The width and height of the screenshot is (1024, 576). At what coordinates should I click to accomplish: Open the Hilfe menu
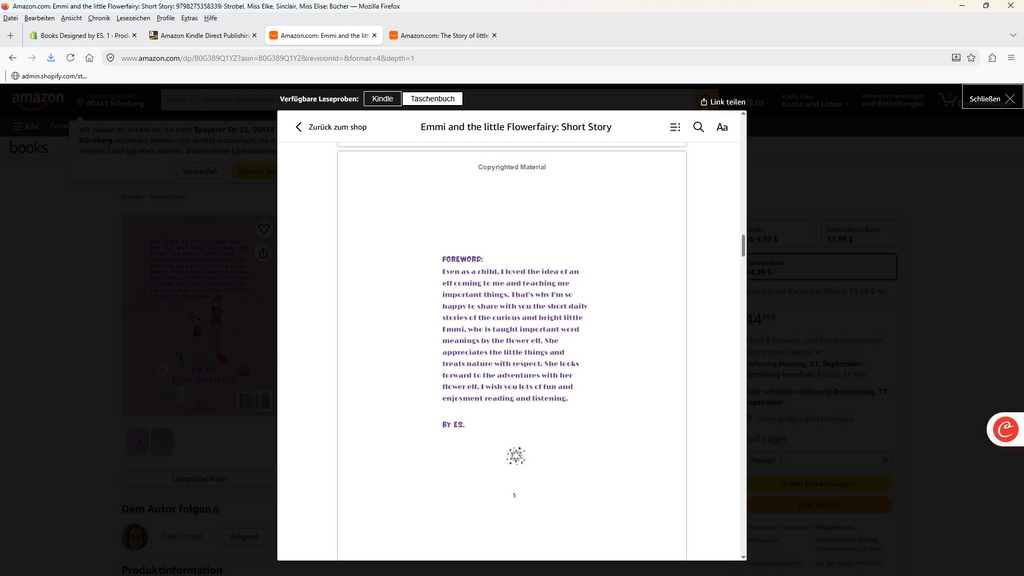[210, 18]
